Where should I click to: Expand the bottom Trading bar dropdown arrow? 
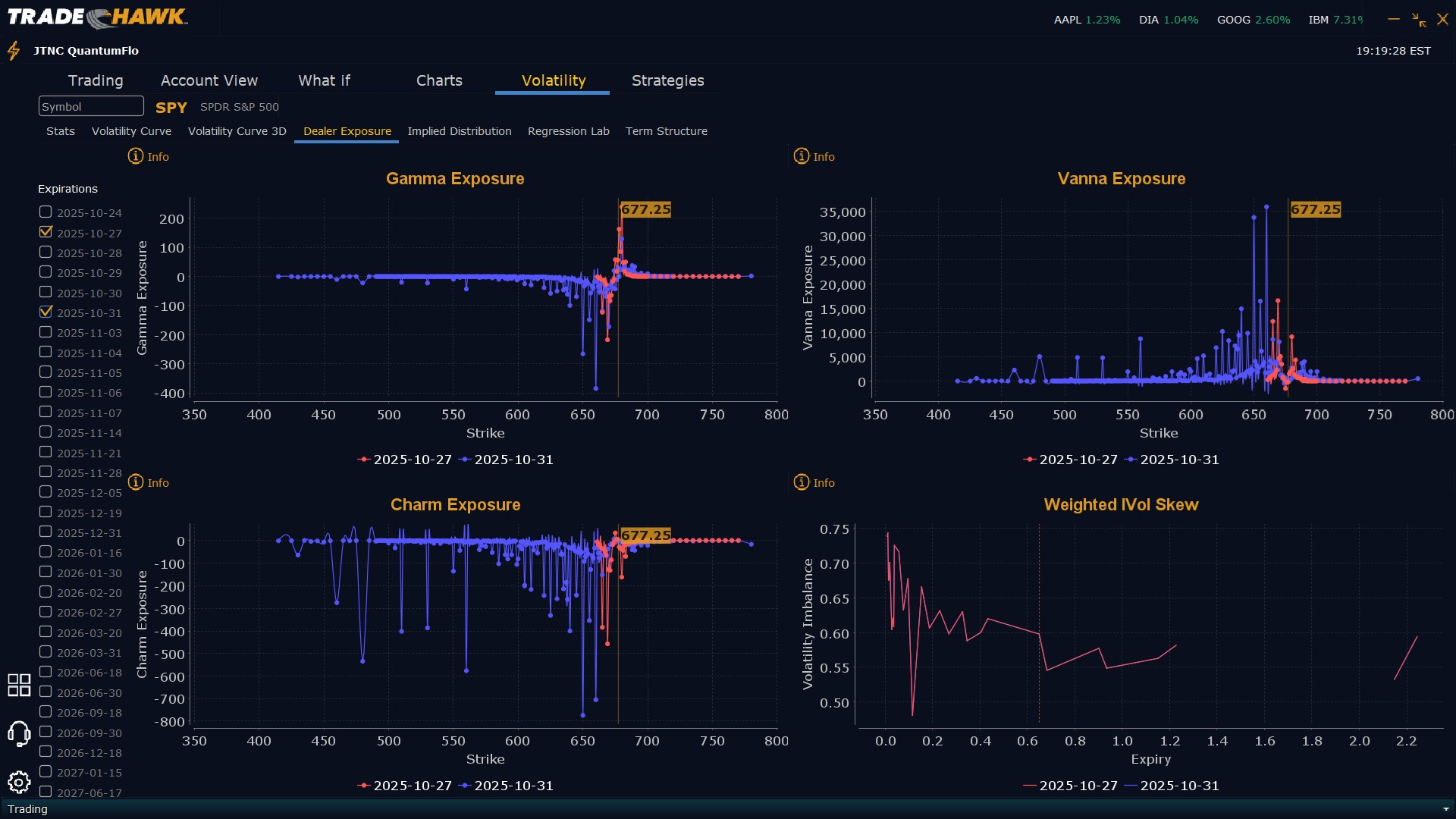1445,809
